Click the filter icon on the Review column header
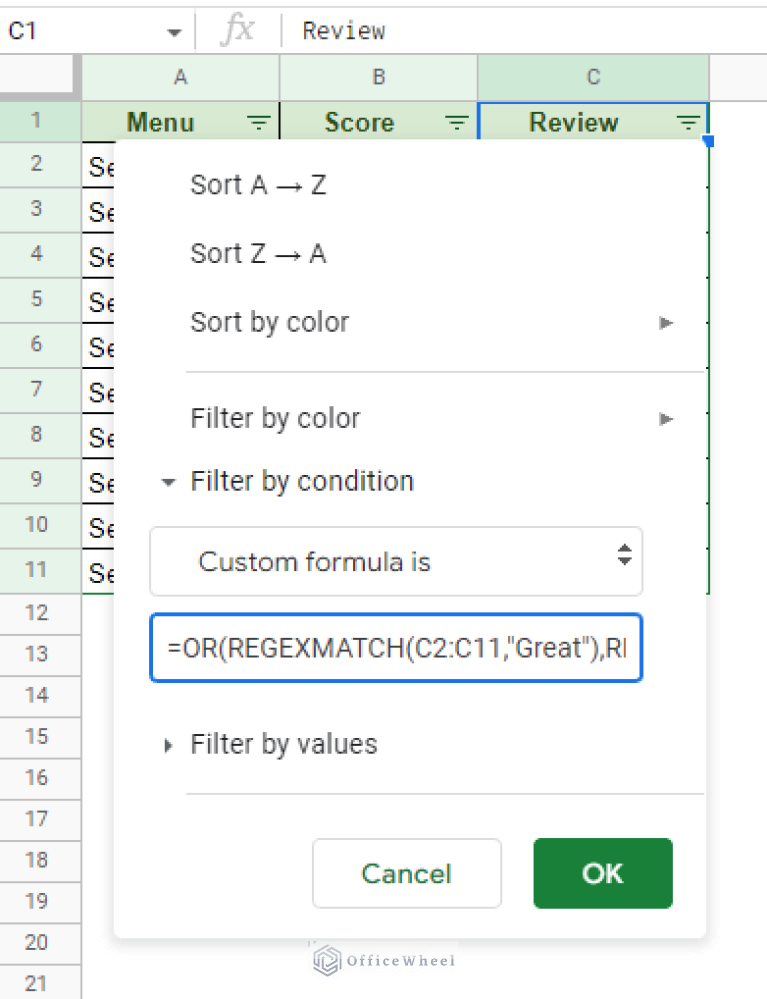 click(x=688, y=121)
